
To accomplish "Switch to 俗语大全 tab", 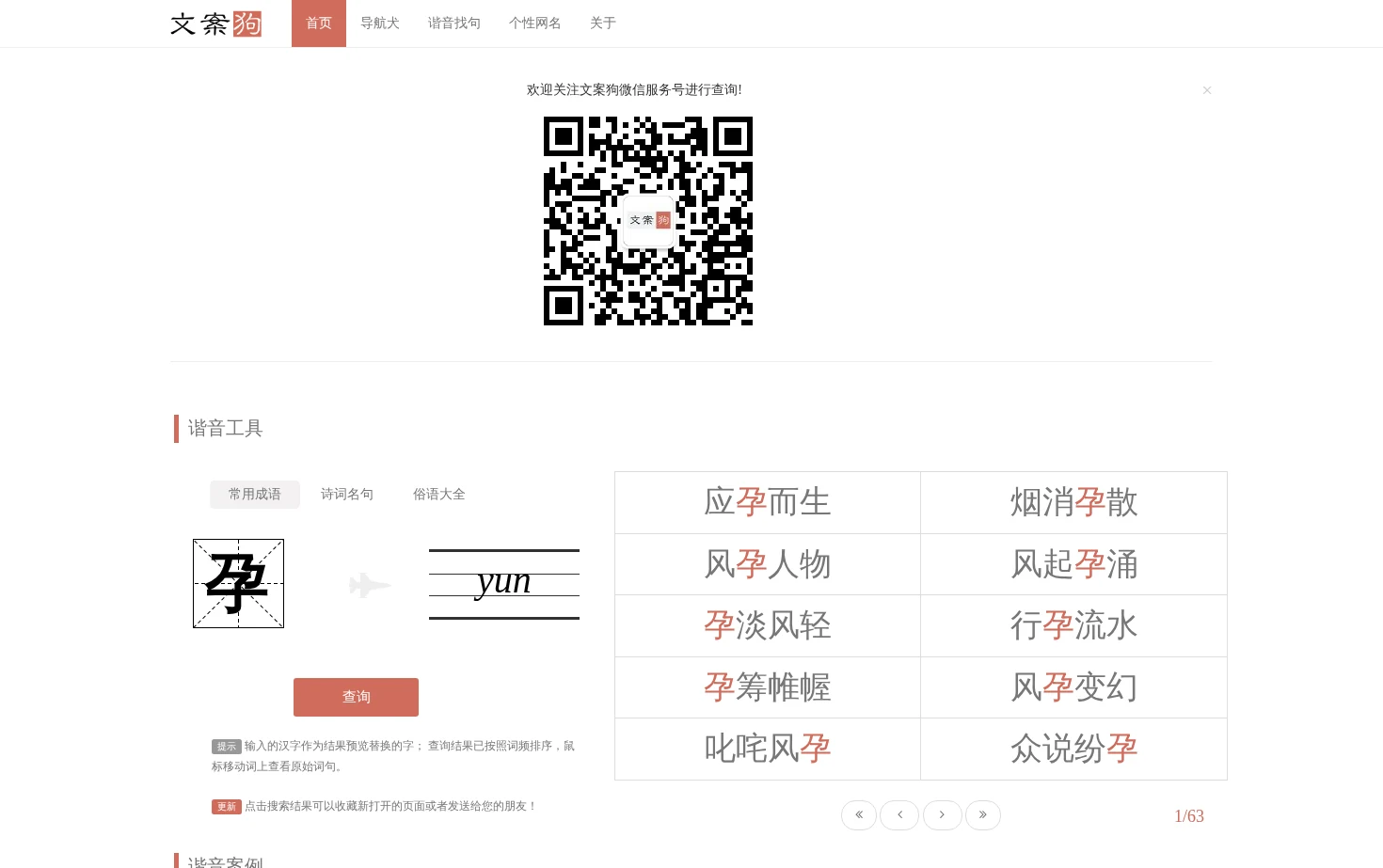I will click(x=439, y=495).
